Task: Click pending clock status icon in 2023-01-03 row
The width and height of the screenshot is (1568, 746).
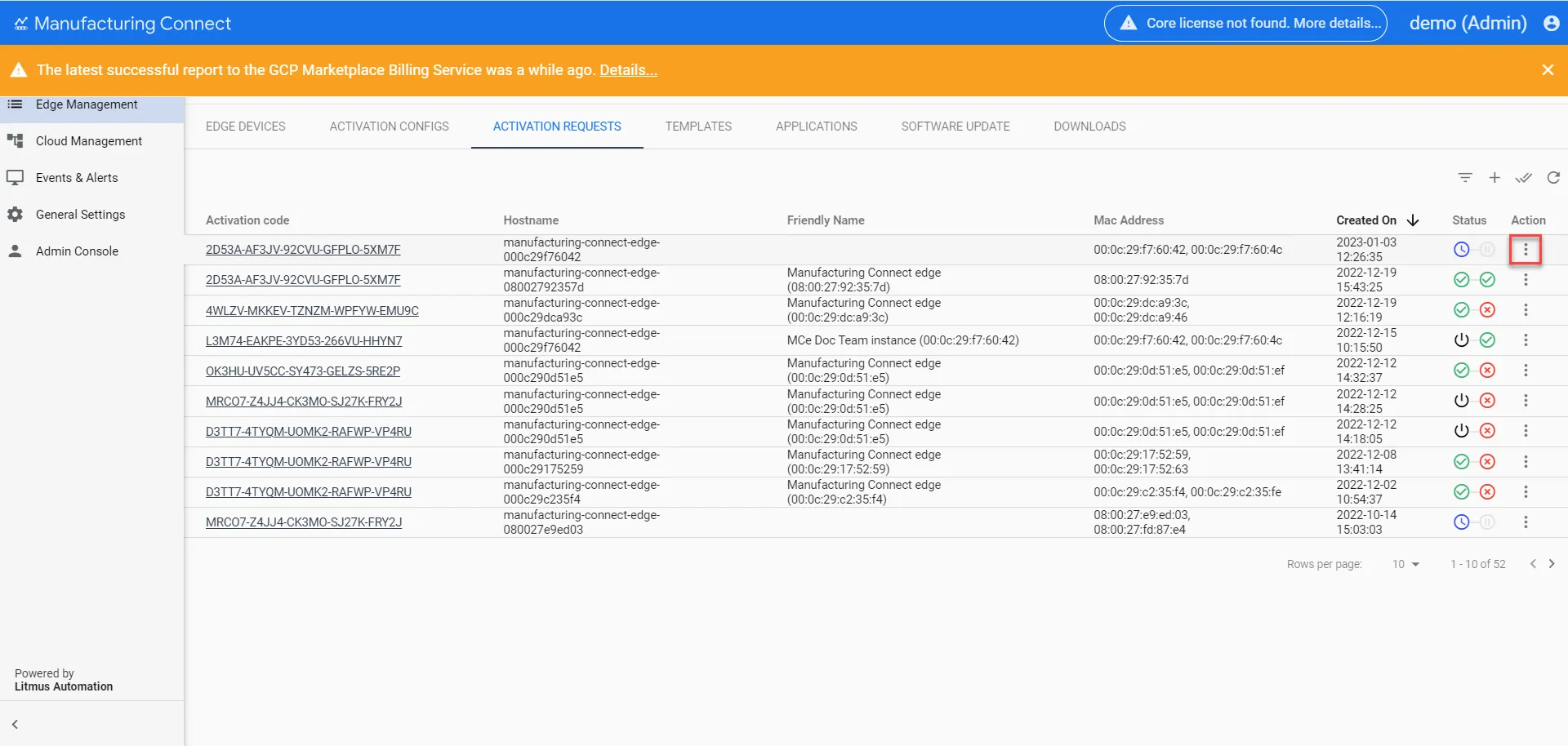Action: pos(1462,250)
